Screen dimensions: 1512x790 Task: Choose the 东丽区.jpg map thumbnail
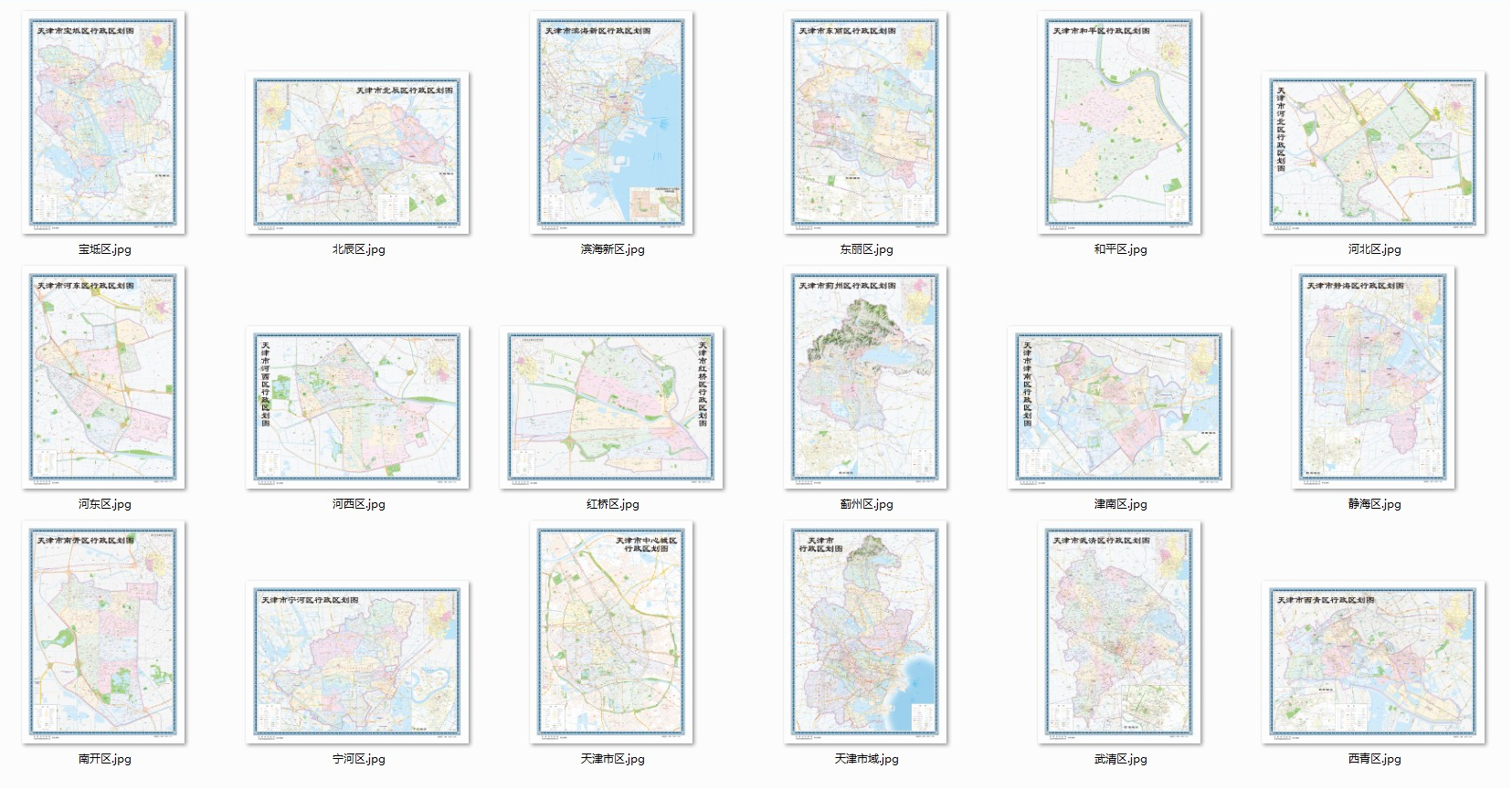[x=865, y=122]
